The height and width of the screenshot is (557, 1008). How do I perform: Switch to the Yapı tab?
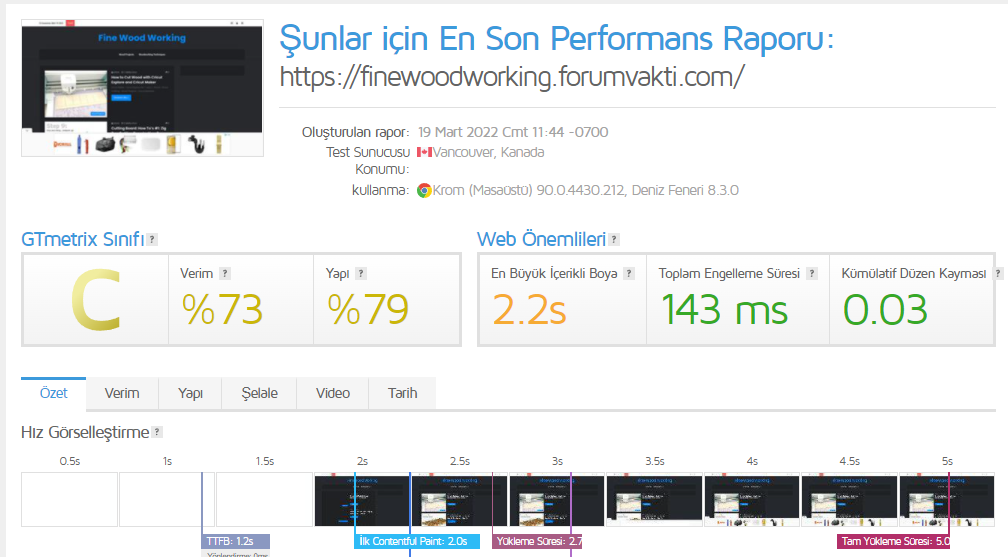(x=190, y=393)
